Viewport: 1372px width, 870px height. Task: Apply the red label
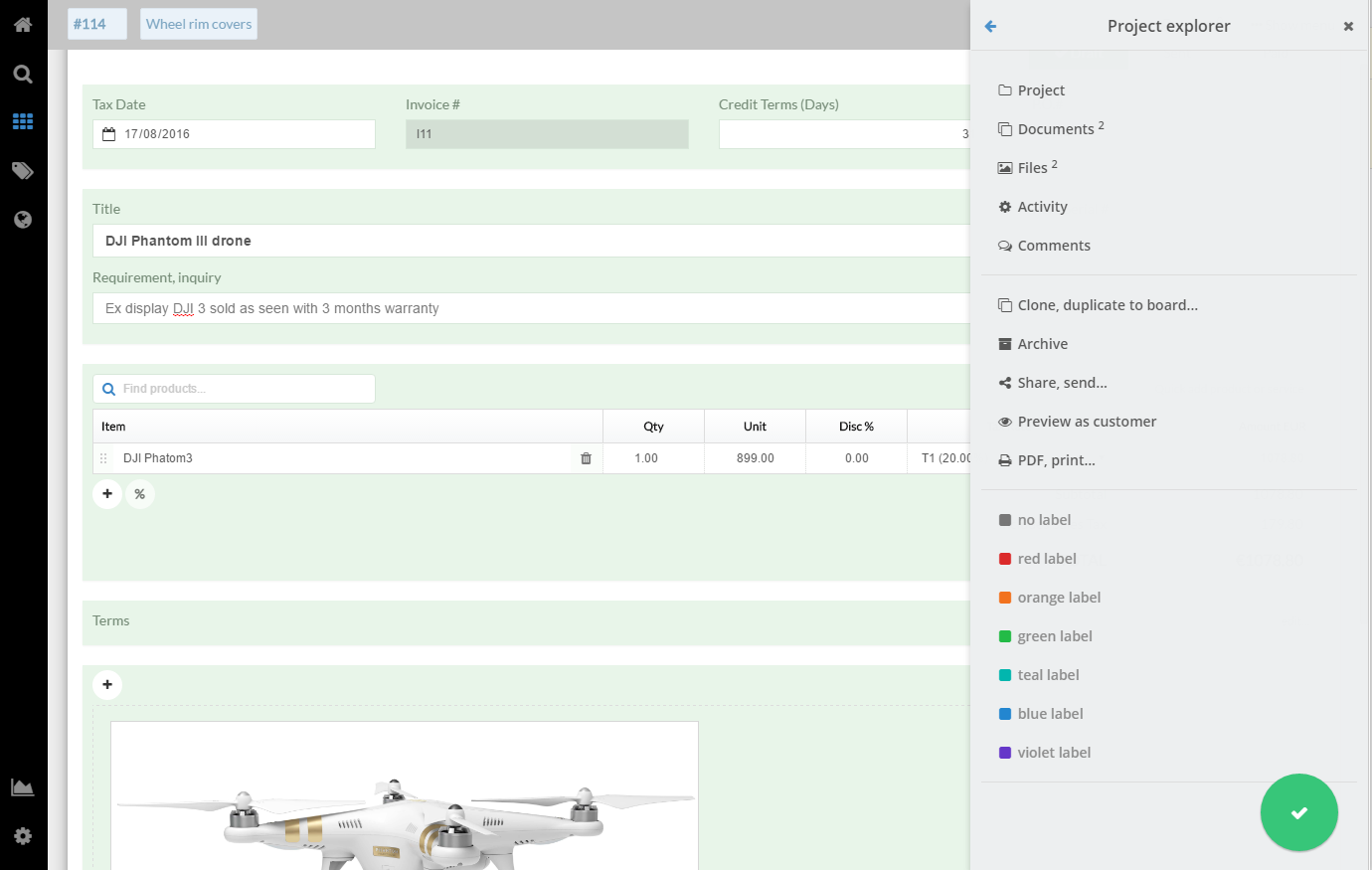[x=1046, y=559]
